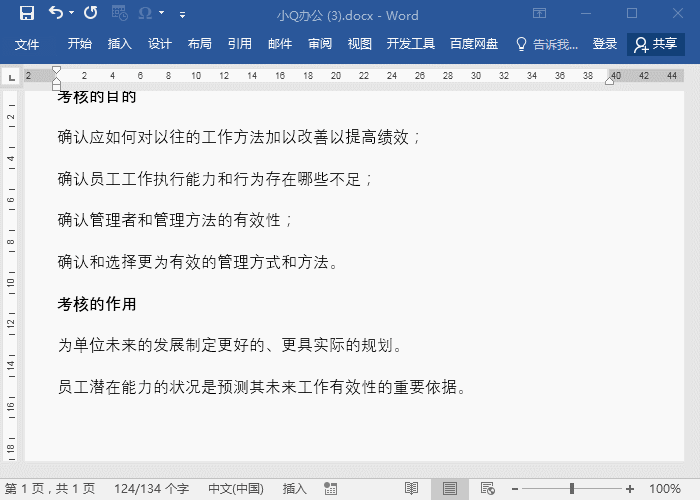Click the 登录 sign-in link

point(605,44)
